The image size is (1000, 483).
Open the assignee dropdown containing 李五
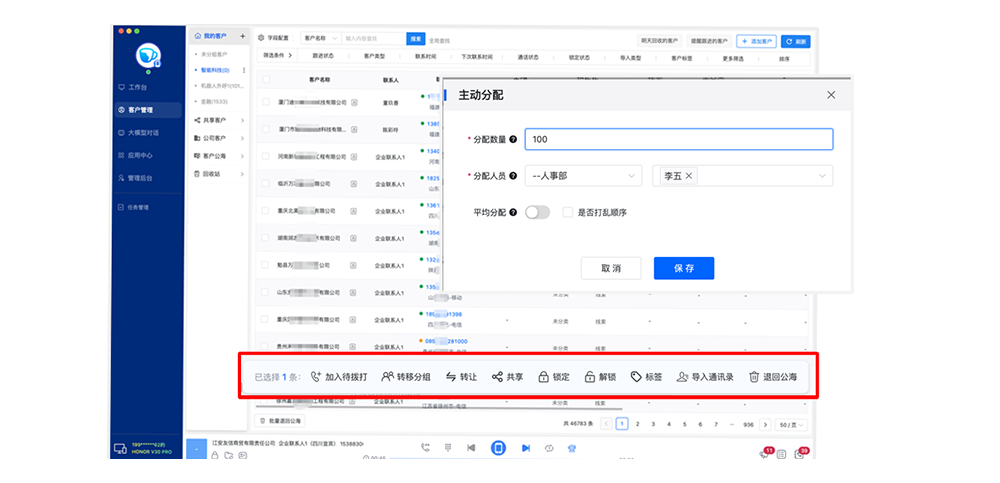click(742, 175)
